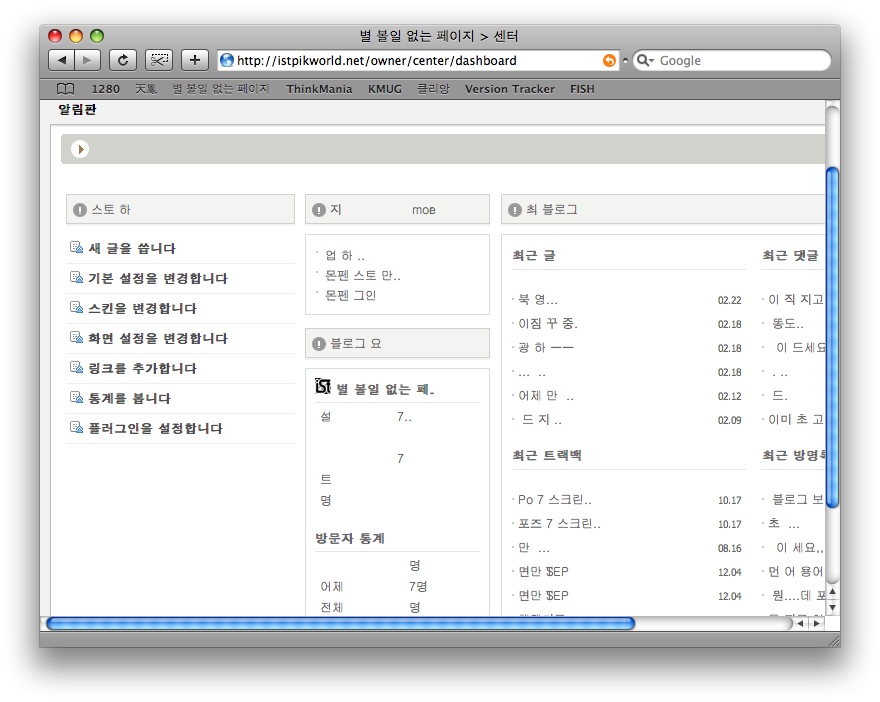Click the horizontal scrollbar thumb
The width and height of the screenshot is (880, 702).
(x=340, y=624)
